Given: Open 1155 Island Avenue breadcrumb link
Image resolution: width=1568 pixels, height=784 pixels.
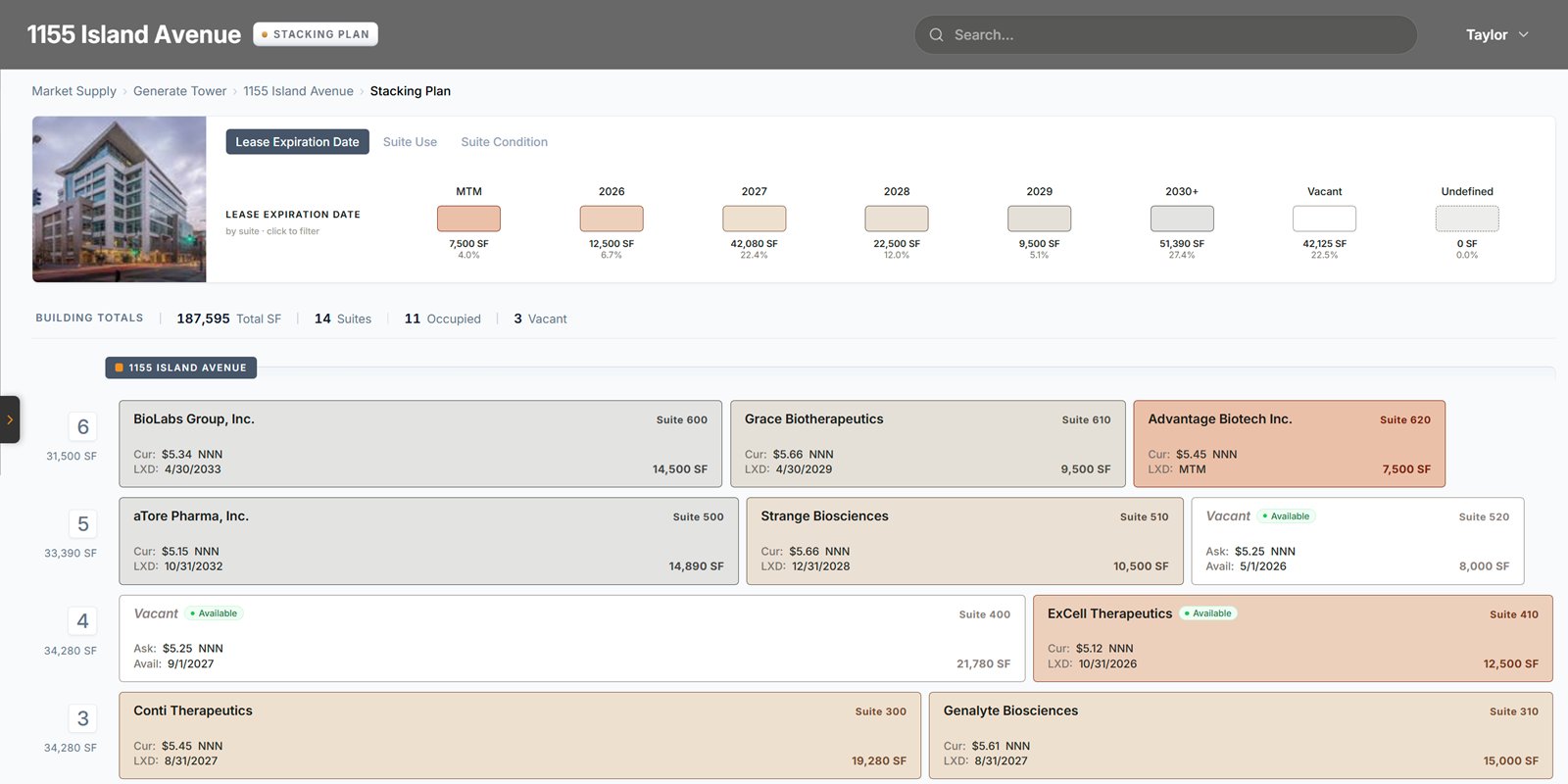Looking at the screenshot, I should pos(298,91).
